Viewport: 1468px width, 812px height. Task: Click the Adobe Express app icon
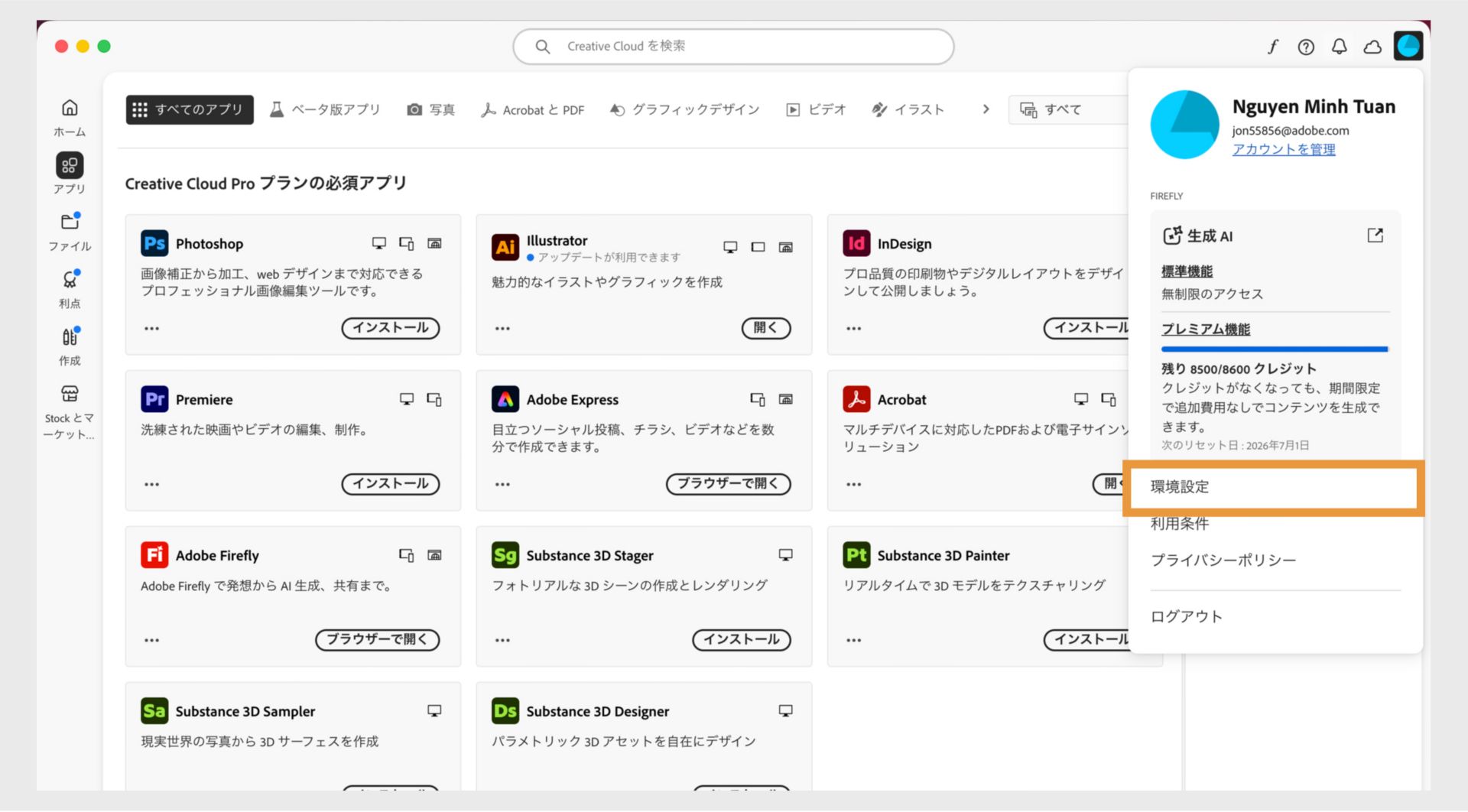(x=505, y=399)
